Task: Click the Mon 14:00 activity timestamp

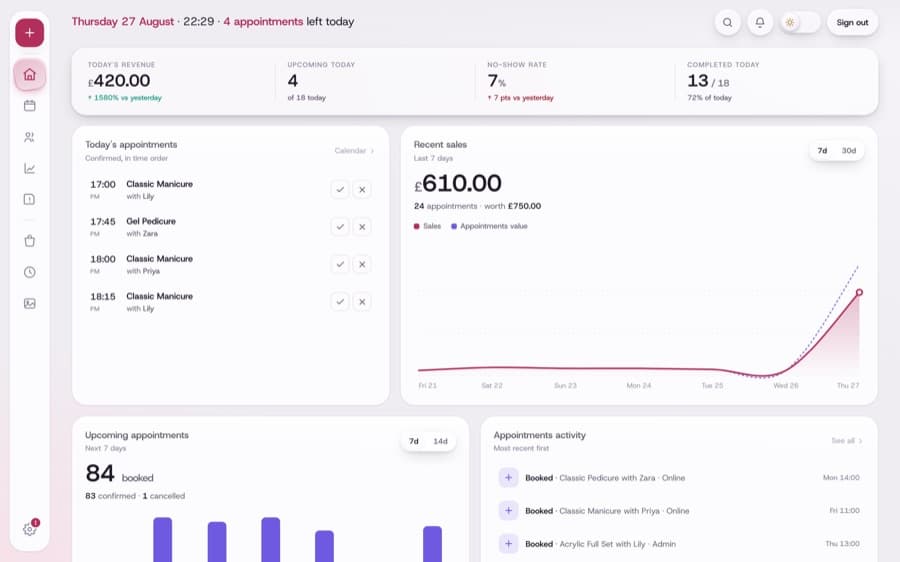Action: 841,478
